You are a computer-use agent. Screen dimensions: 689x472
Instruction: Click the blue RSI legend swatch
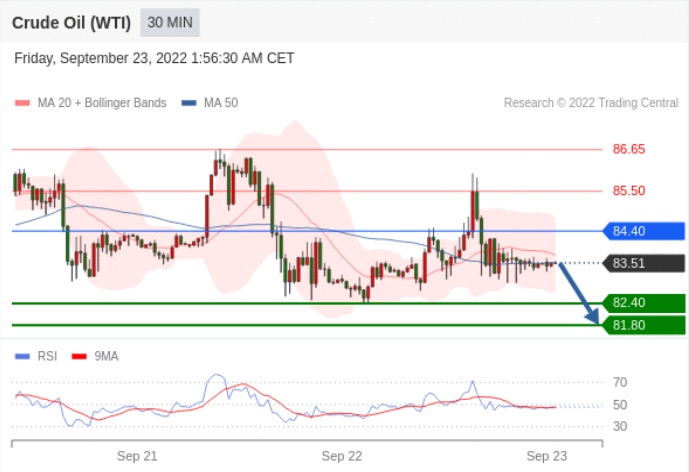pos(22,356)
